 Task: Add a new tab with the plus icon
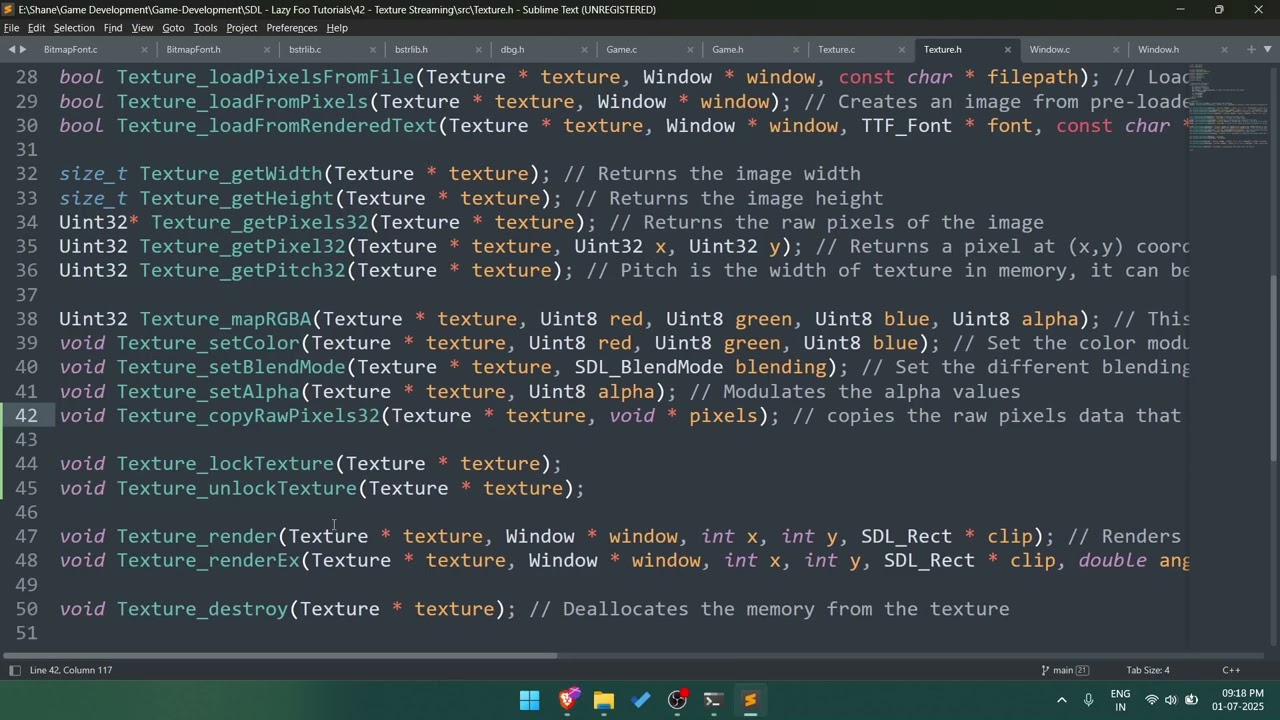coord(1251,49)
